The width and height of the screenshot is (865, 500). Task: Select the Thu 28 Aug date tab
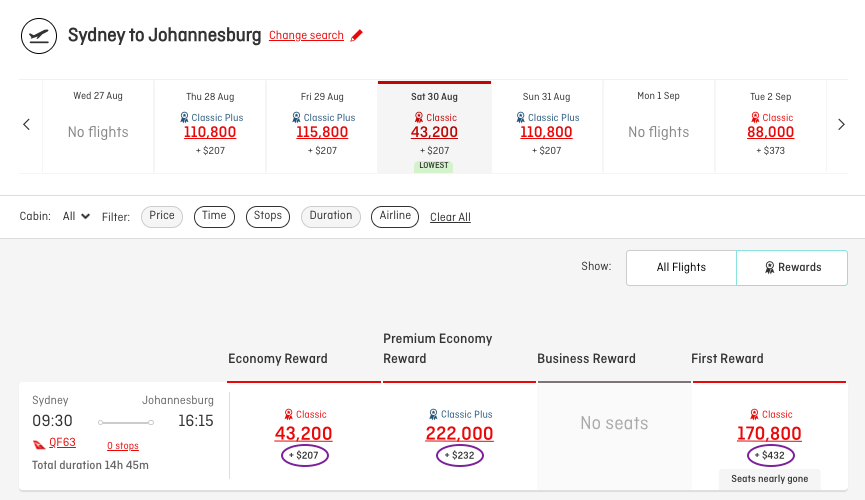coord(210,127)
